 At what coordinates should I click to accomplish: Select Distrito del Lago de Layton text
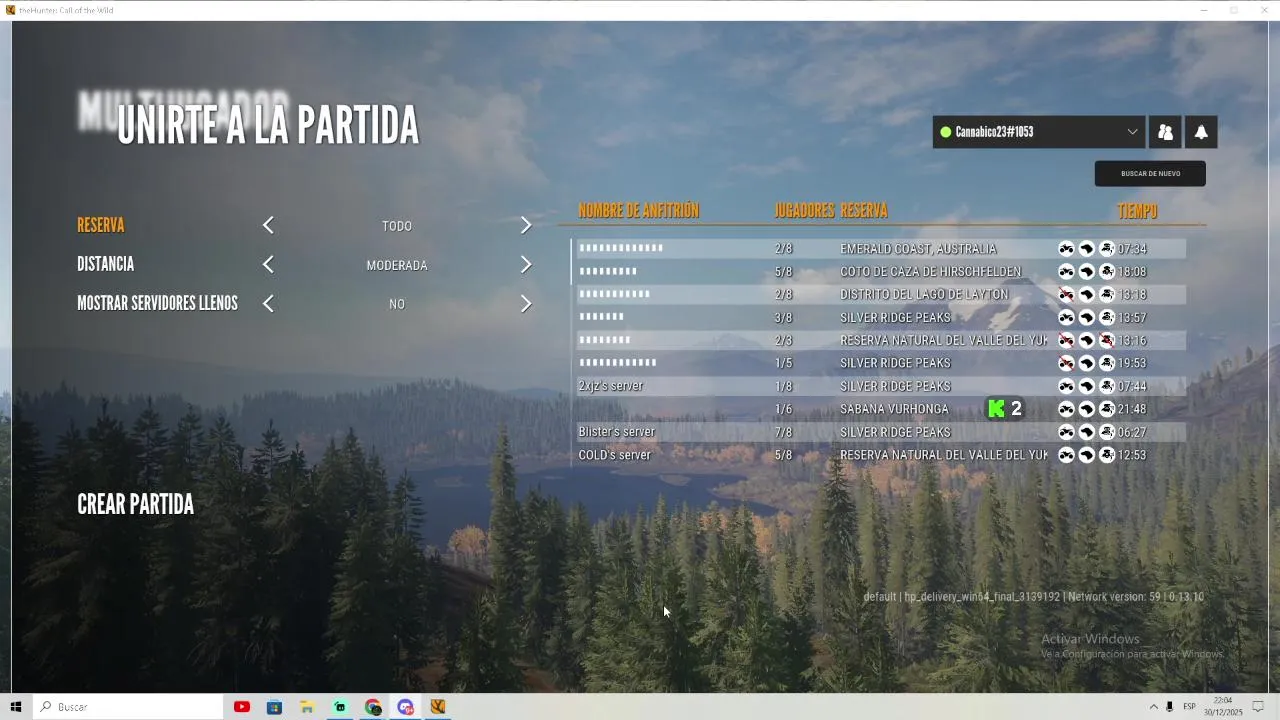tap(924, 295)
